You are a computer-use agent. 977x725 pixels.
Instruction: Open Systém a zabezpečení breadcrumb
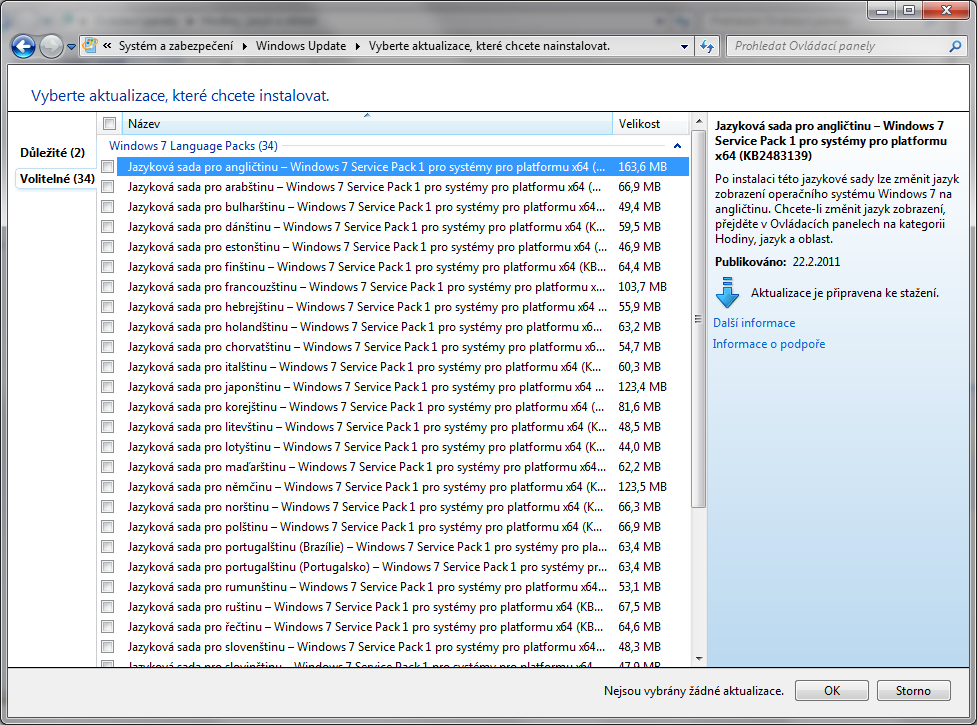coord(176,46)
